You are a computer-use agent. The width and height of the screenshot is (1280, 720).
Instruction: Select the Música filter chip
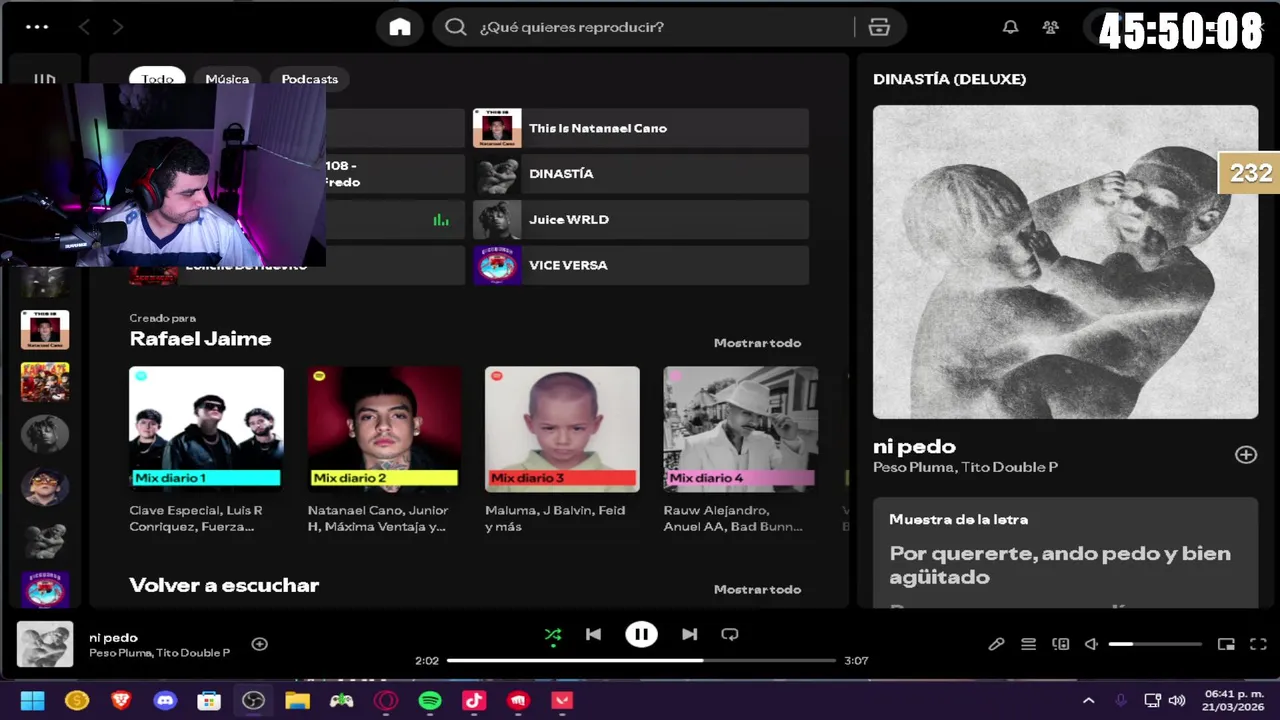pyautogui.click(x=227, y=79)
